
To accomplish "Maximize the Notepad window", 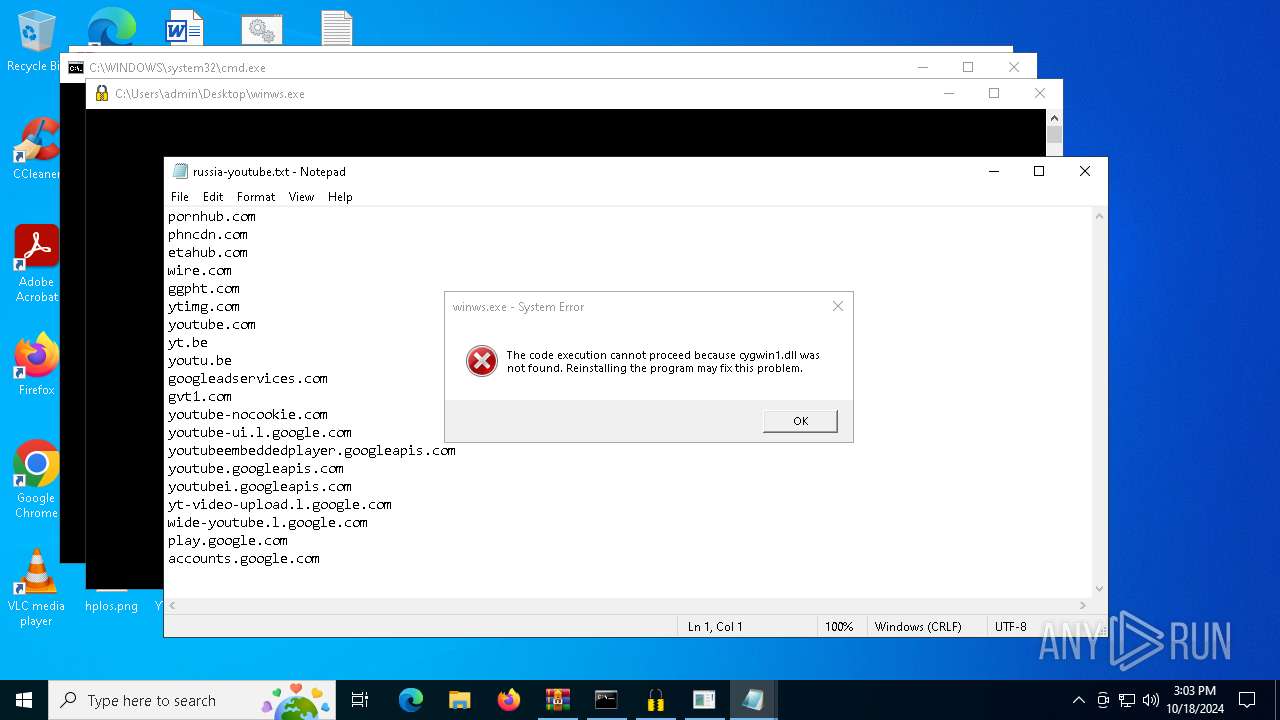I will pos(1039,171).
